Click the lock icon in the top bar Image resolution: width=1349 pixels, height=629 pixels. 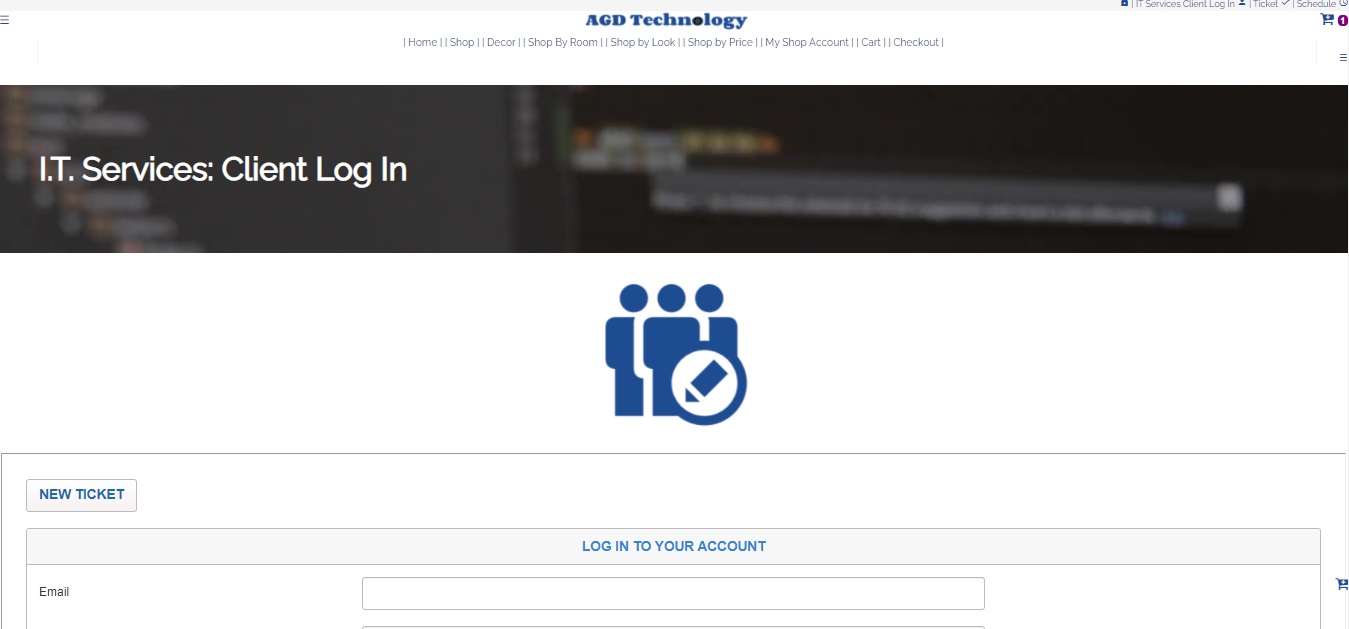pos(1124,3)
